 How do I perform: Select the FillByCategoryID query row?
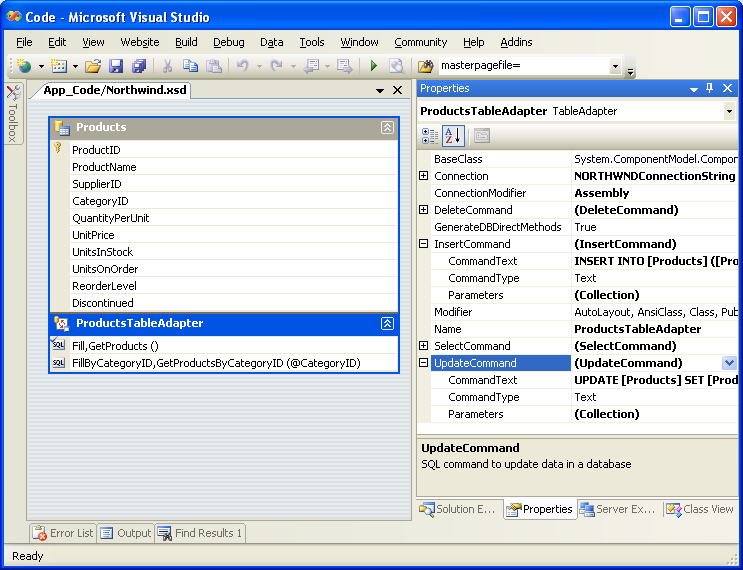click(215, 363)
